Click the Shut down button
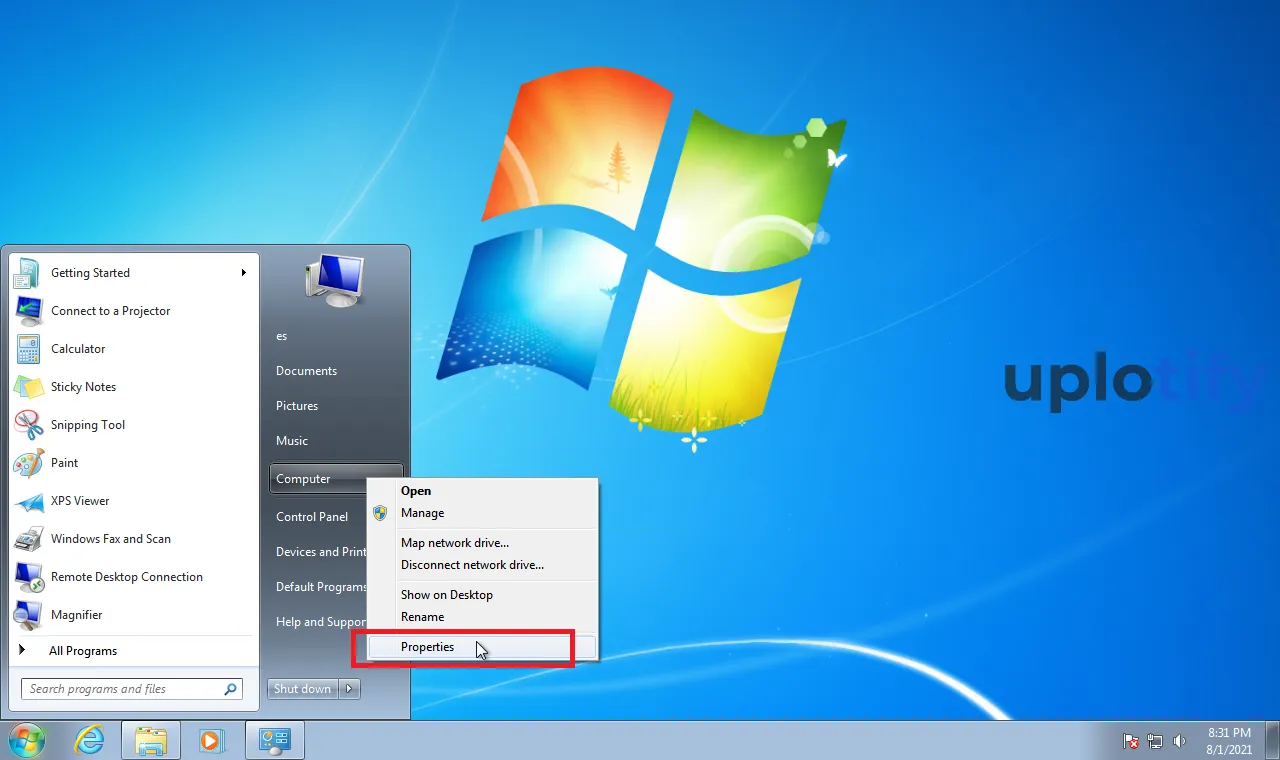The height and width of the screenshot is (760, 1280). (303, 689)
